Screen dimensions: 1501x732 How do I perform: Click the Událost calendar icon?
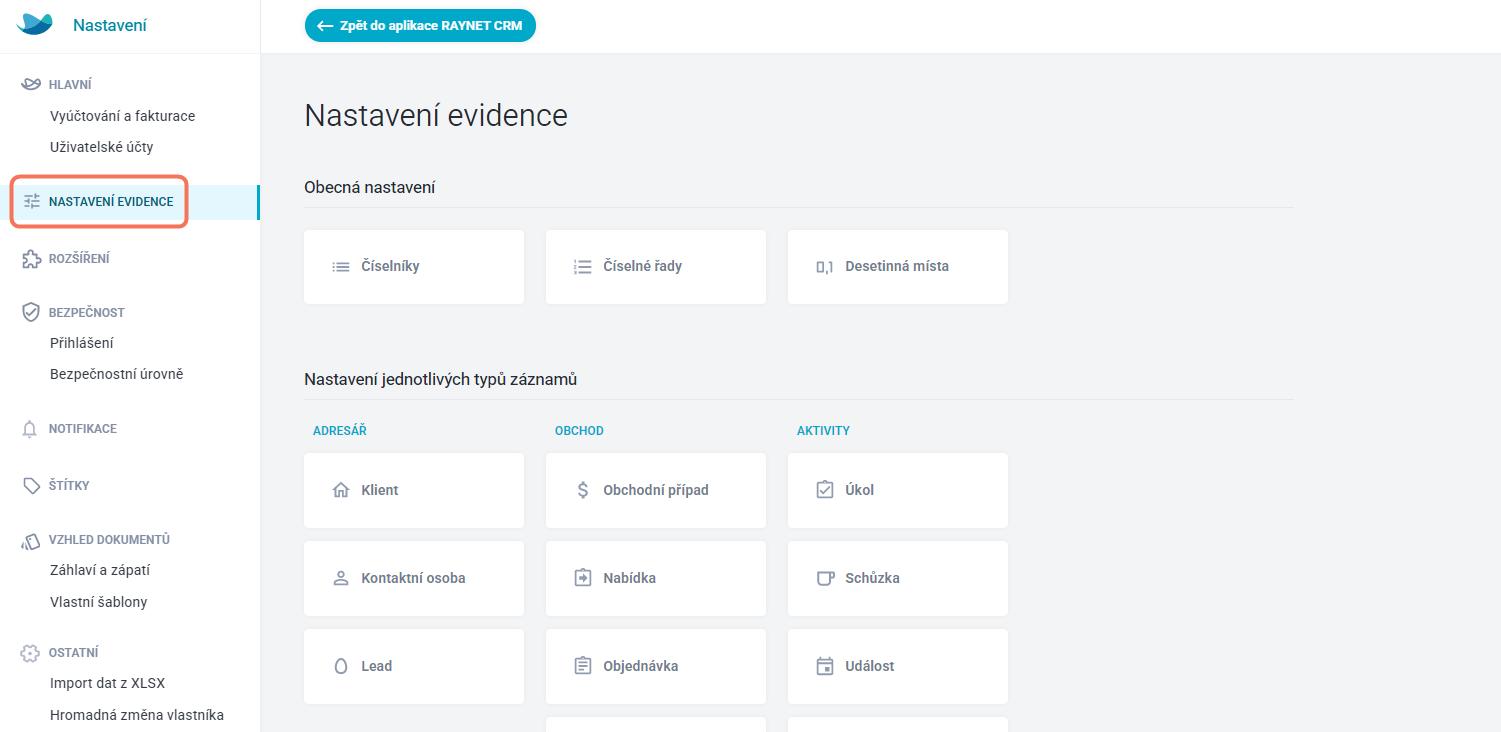click(x=825, y=666)
